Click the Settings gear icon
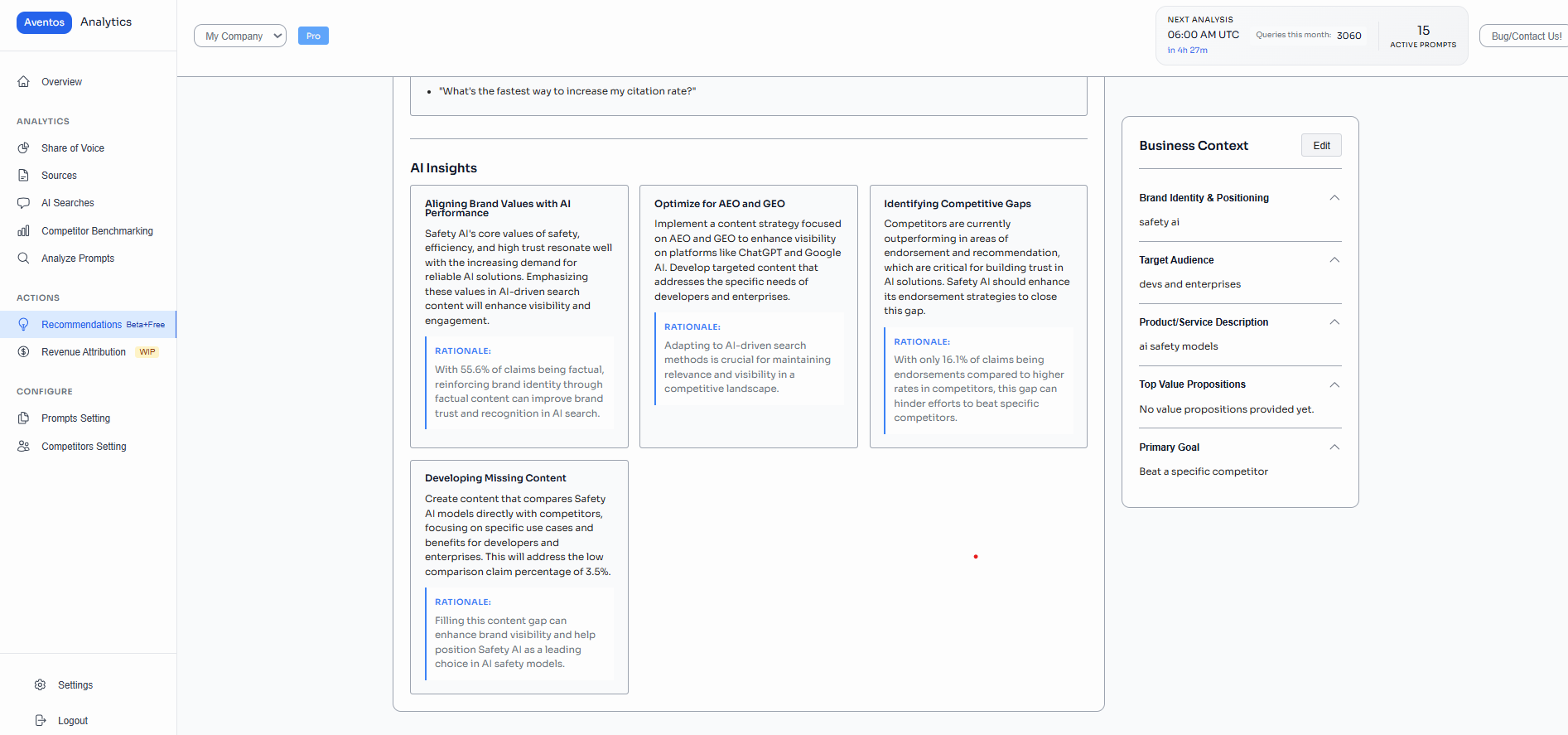 click(x=41, y=685)
